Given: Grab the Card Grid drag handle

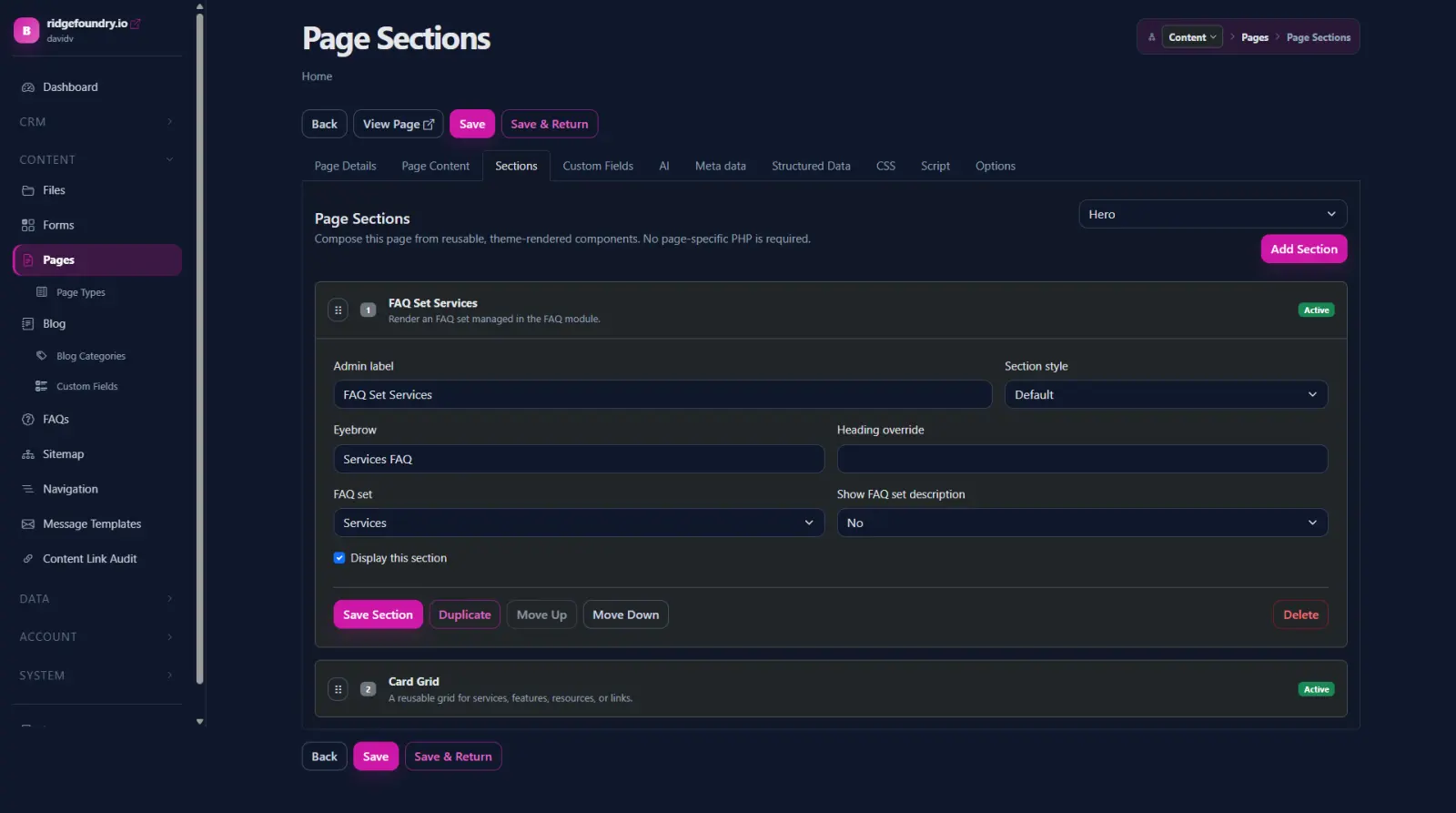Looking at the screenshot, I should (x=338, y=689).
